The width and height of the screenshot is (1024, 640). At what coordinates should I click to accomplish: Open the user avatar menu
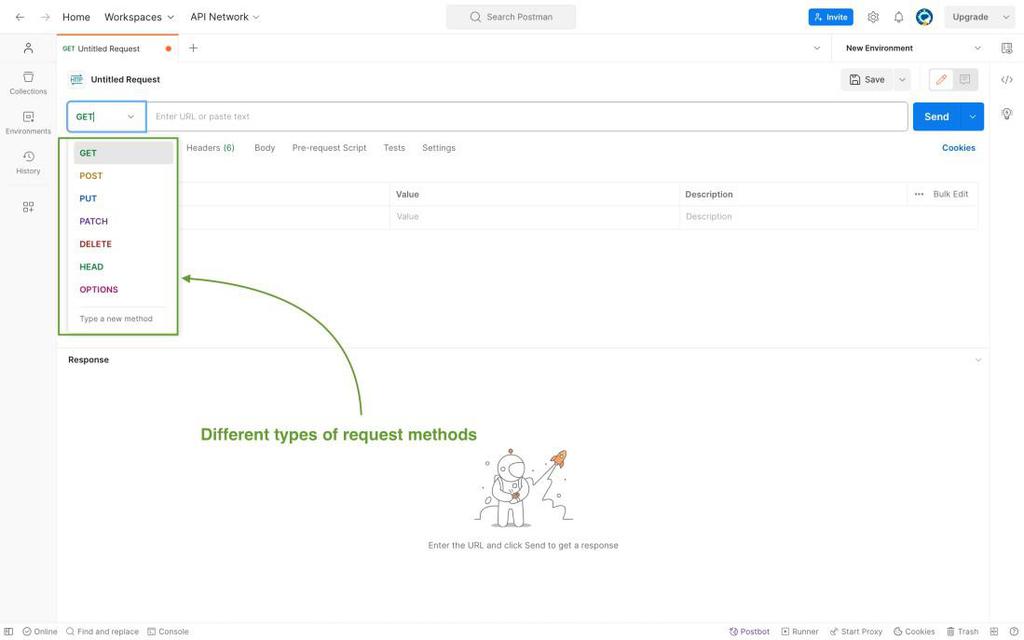(924, 17)
